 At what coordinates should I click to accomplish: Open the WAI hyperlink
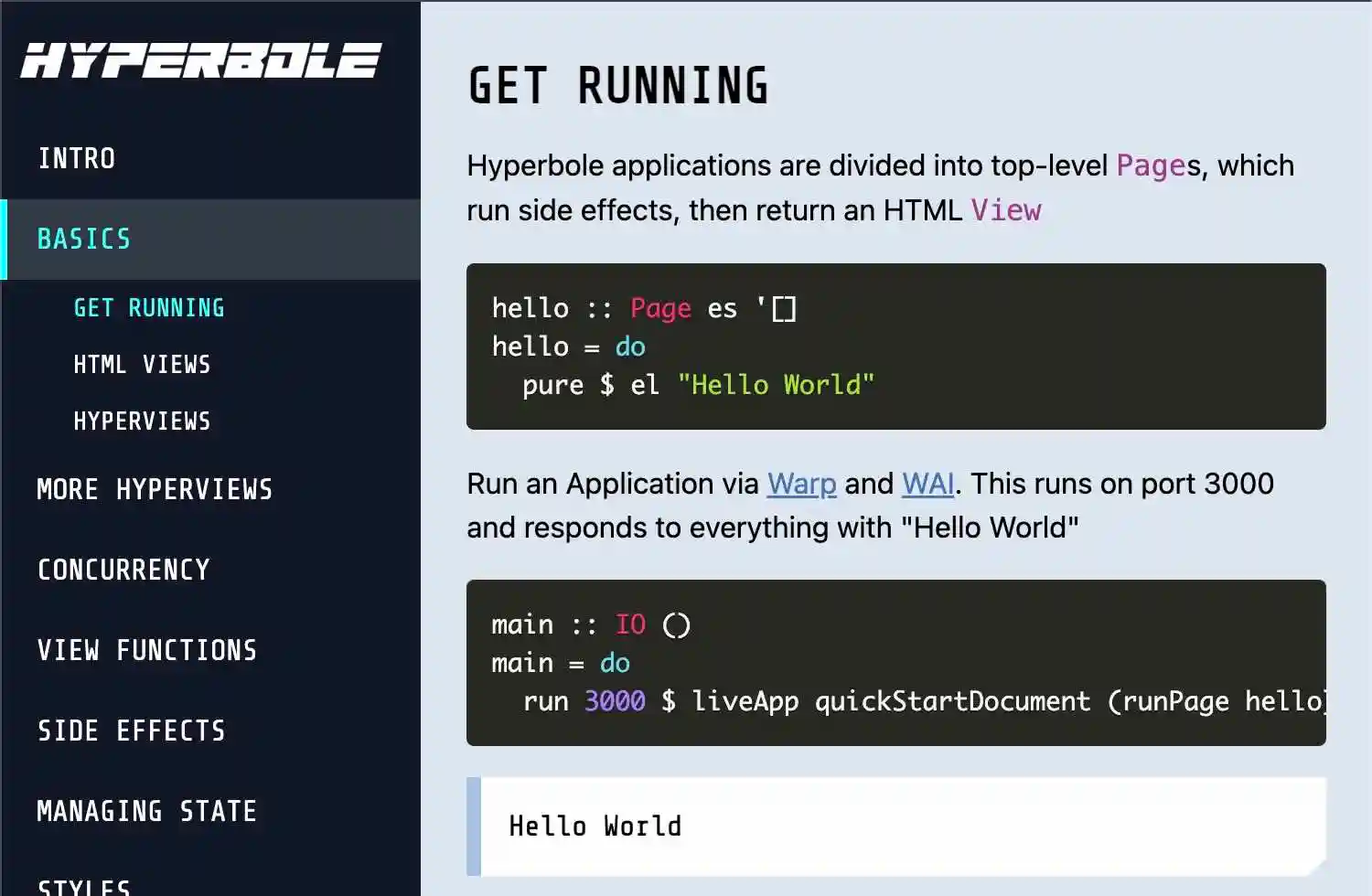pyautogui.click(x=927, y=484)
